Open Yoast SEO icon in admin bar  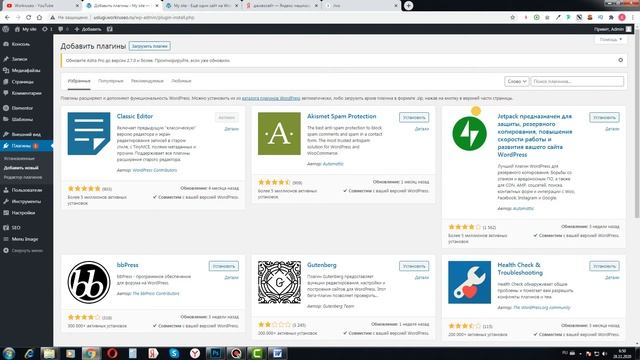110,29
